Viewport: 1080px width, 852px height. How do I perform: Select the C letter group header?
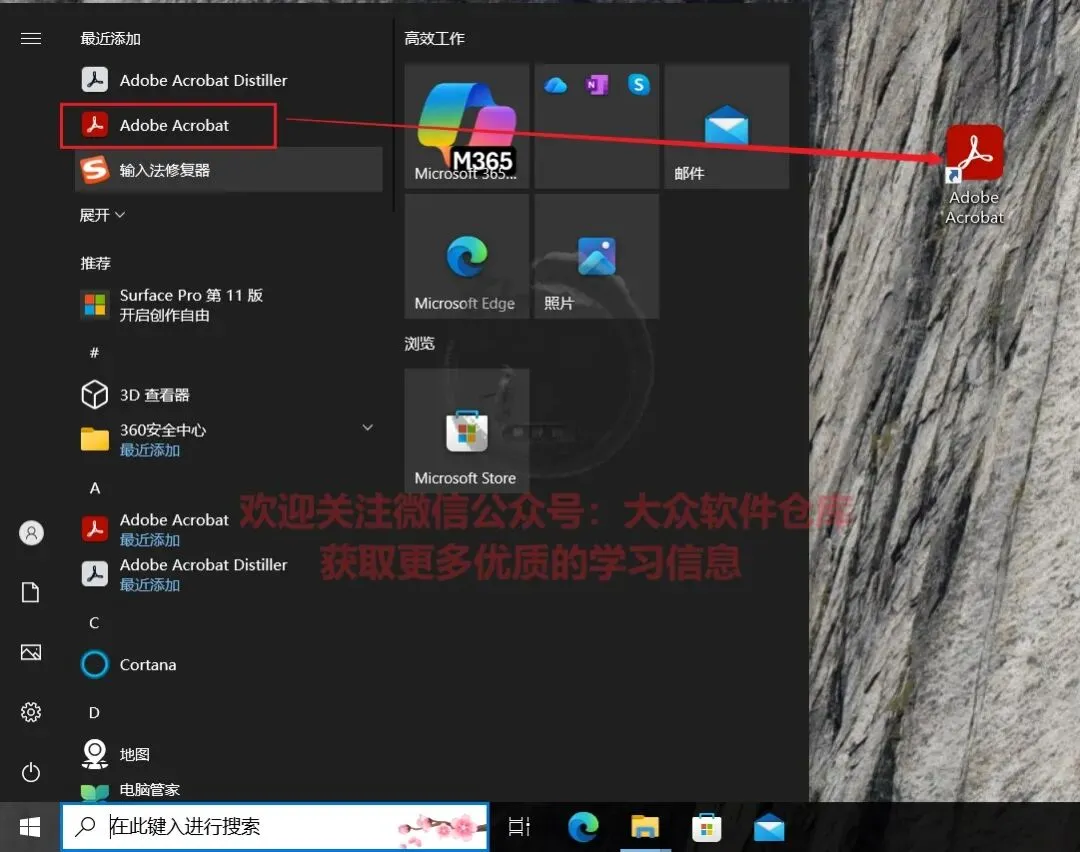94,623
